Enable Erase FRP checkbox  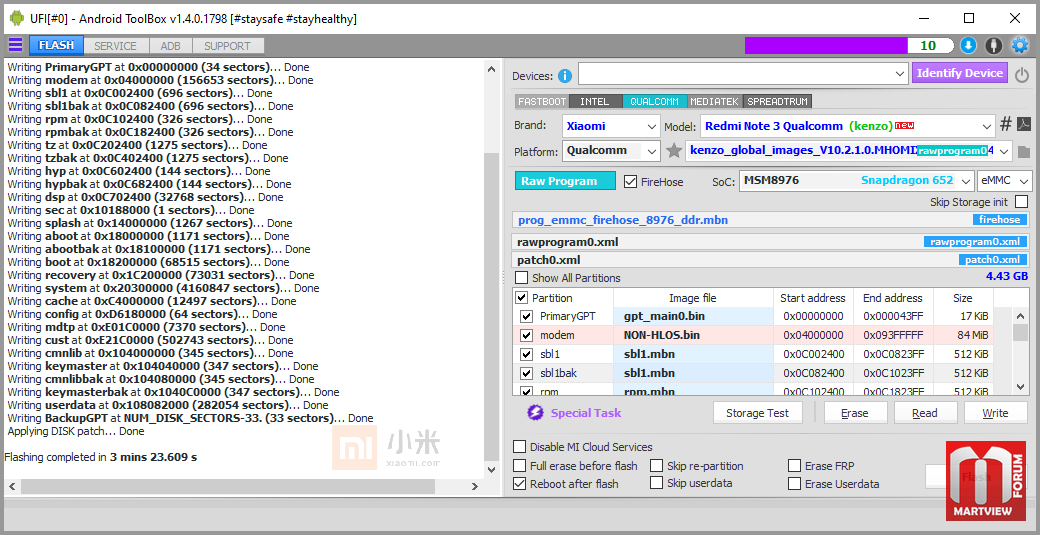[x=794, y=465]
